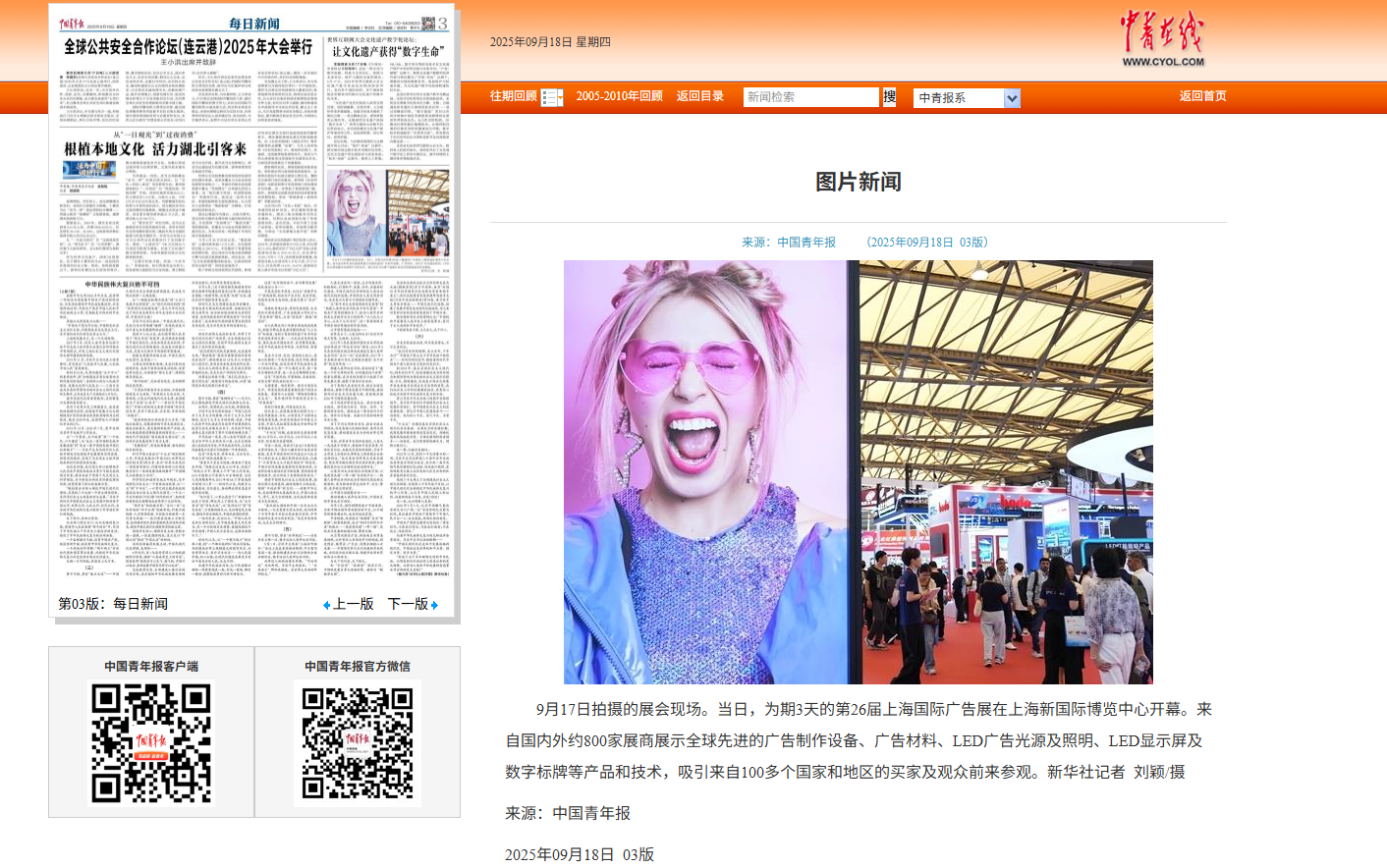This screenshot has height=868, width=1387.
Task: Select headline 全球公共安全合作论坛 in page thumbnail
Action: pyautogui.click(x=188, y=46)
